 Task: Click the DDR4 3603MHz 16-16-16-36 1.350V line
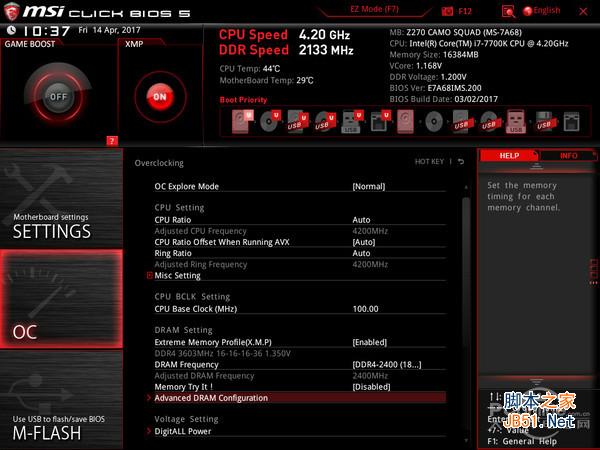pyautogui.click(x=222, y=353)
